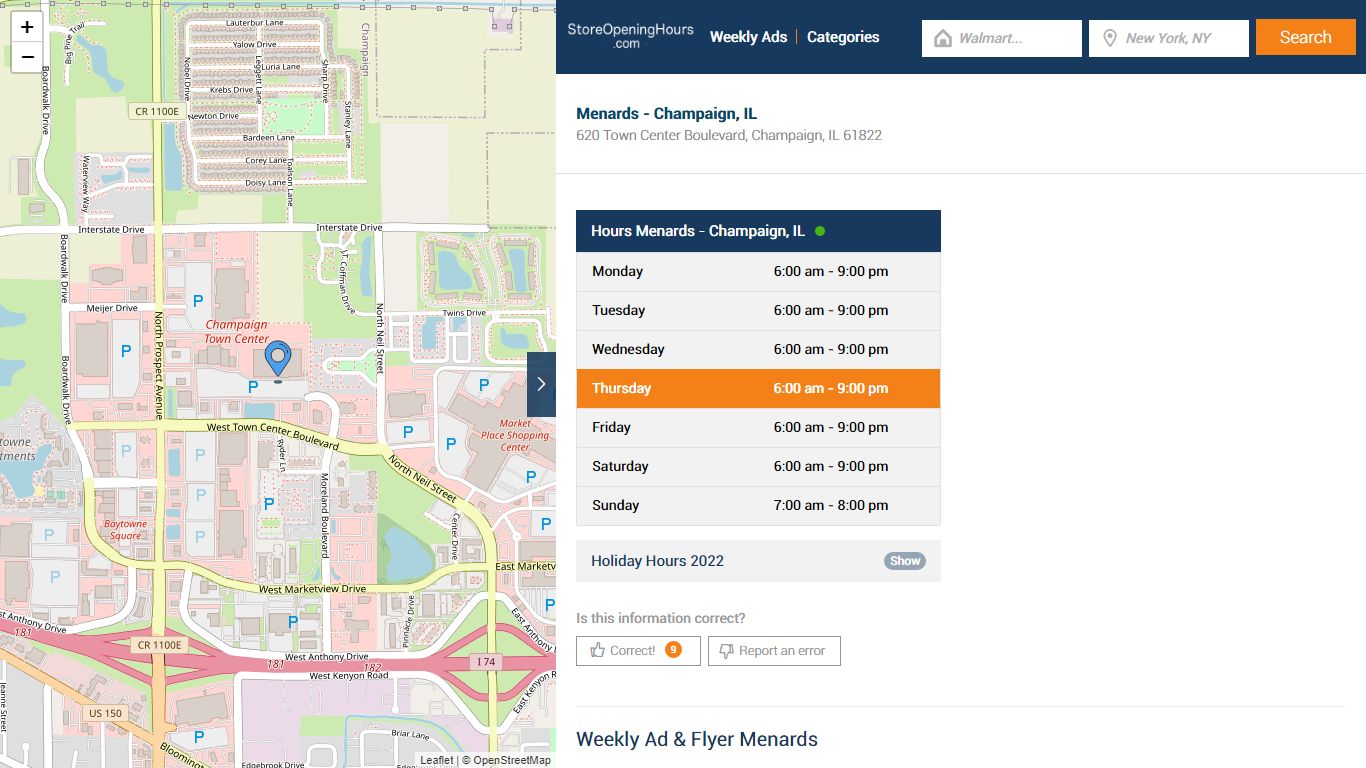
Task: Click the thumbs-down icon
Action: (727, 651)
